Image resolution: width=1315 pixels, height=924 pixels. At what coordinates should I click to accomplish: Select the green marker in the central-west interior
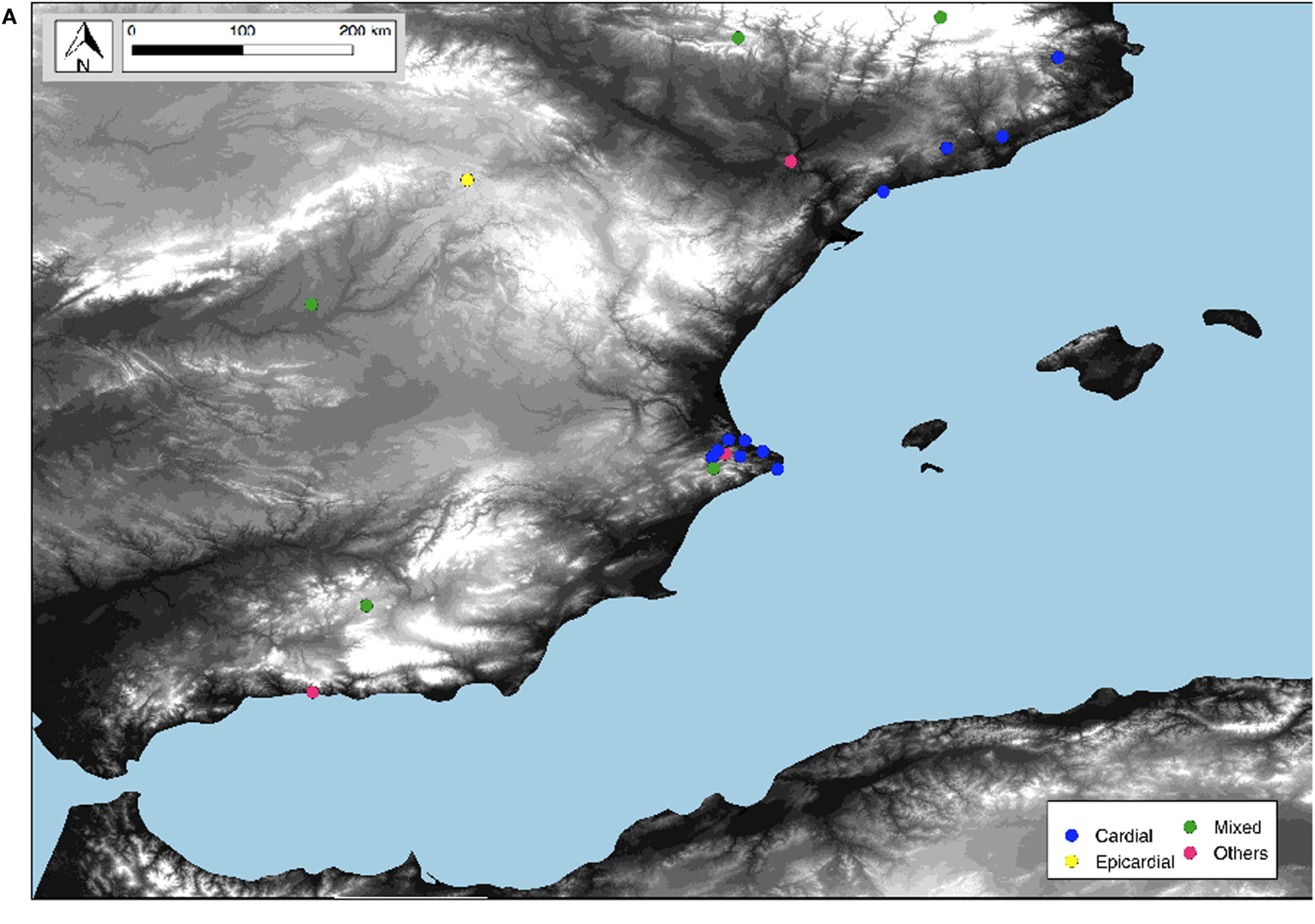[311, 304]
